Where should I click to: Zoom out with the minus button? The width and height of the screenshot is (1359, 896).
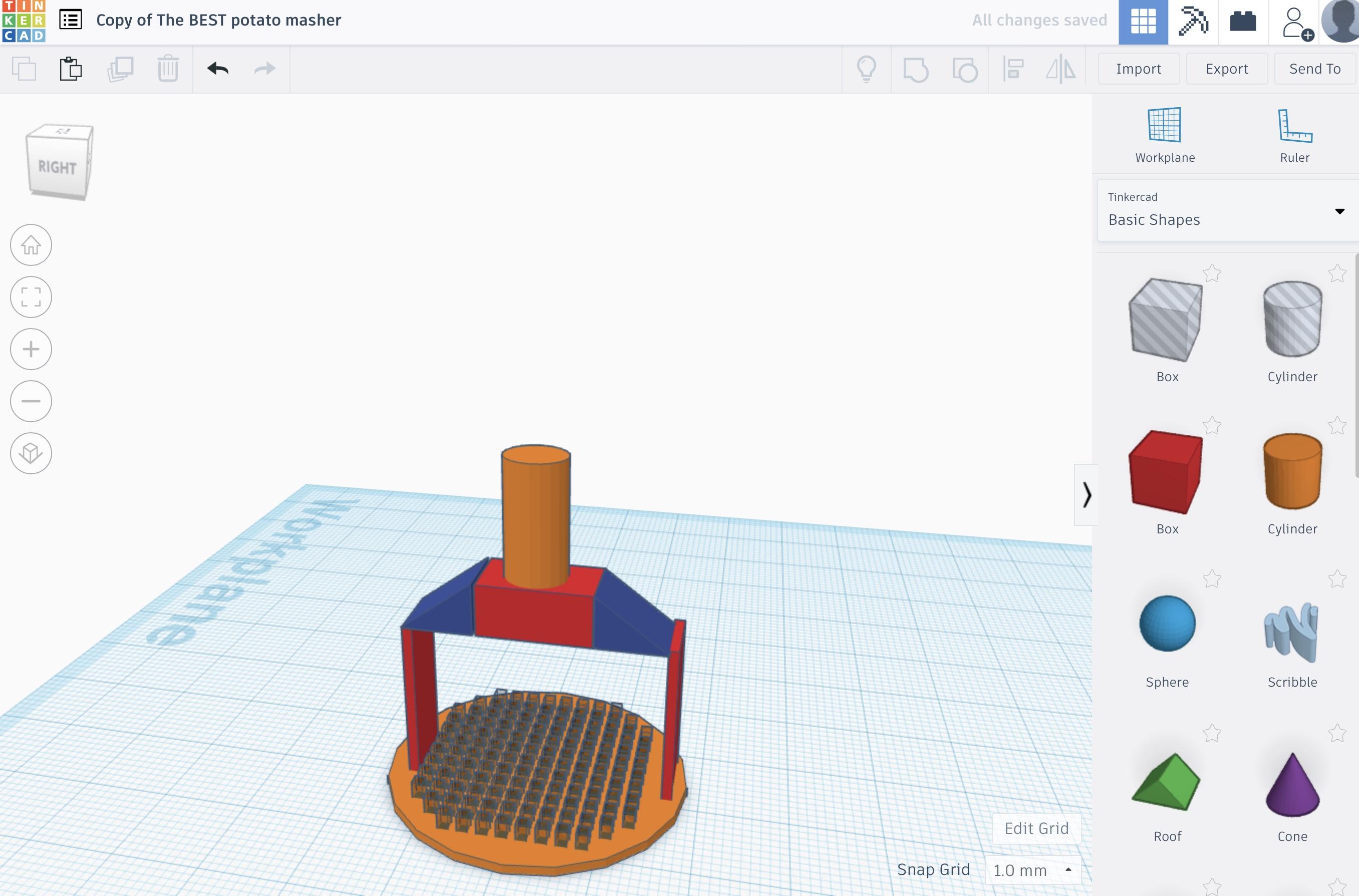tap(31, 401)
